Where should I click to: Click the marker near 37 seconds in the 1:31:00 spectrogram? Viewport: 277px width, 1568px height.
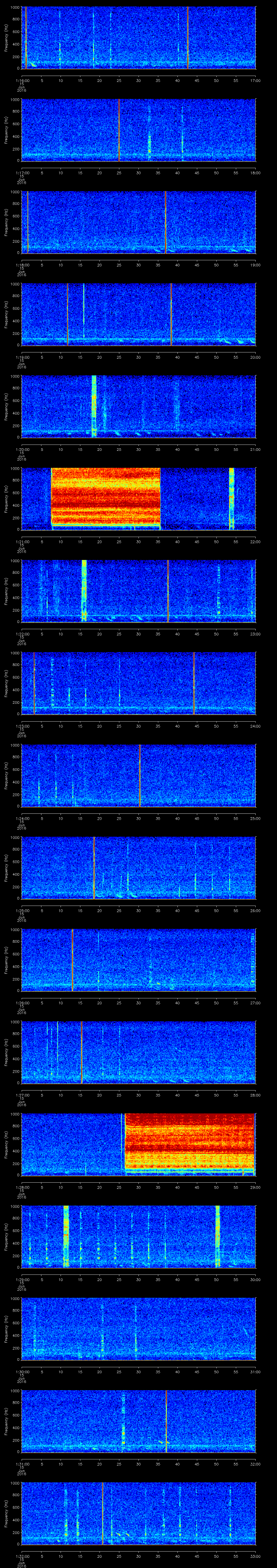click(166, 1421)
